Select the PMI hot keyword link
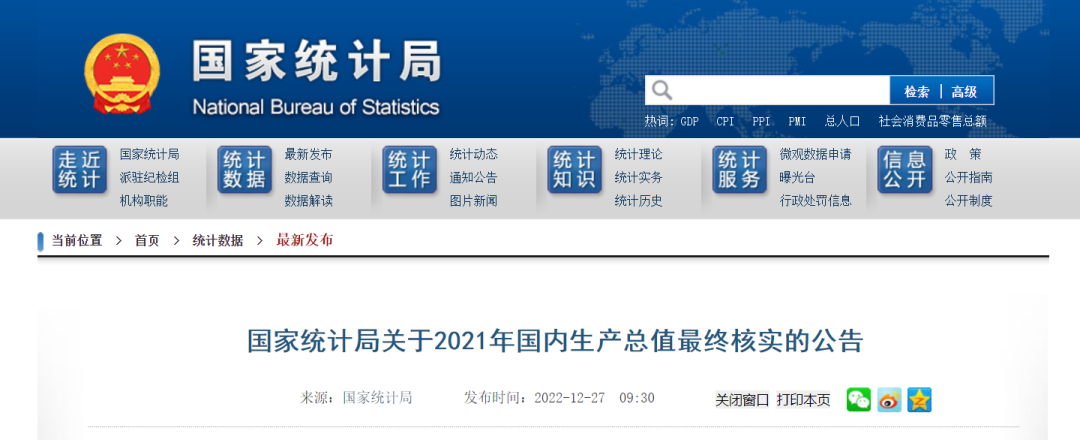The image size is (1080, 440). point(797,121)
